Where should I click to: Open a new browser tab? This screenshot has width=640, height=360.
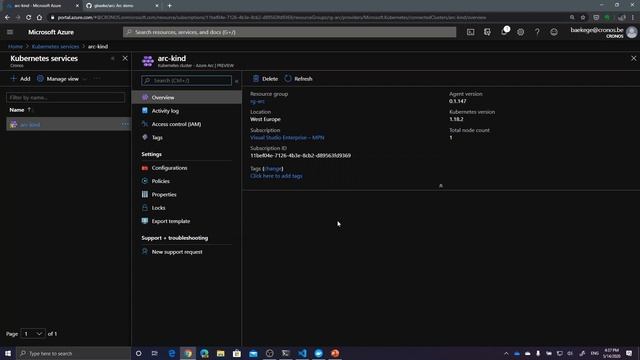tap(169, 6)
